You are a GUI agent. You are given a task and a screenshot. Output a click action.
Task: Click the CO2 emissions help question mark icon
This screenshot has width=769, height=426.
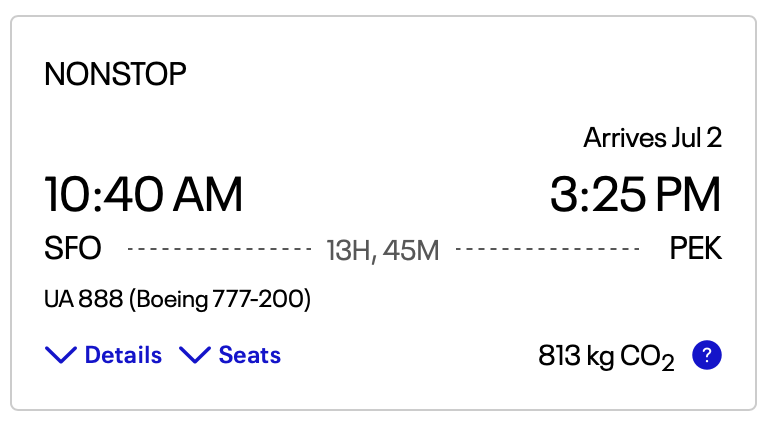[x=707, y=355]
